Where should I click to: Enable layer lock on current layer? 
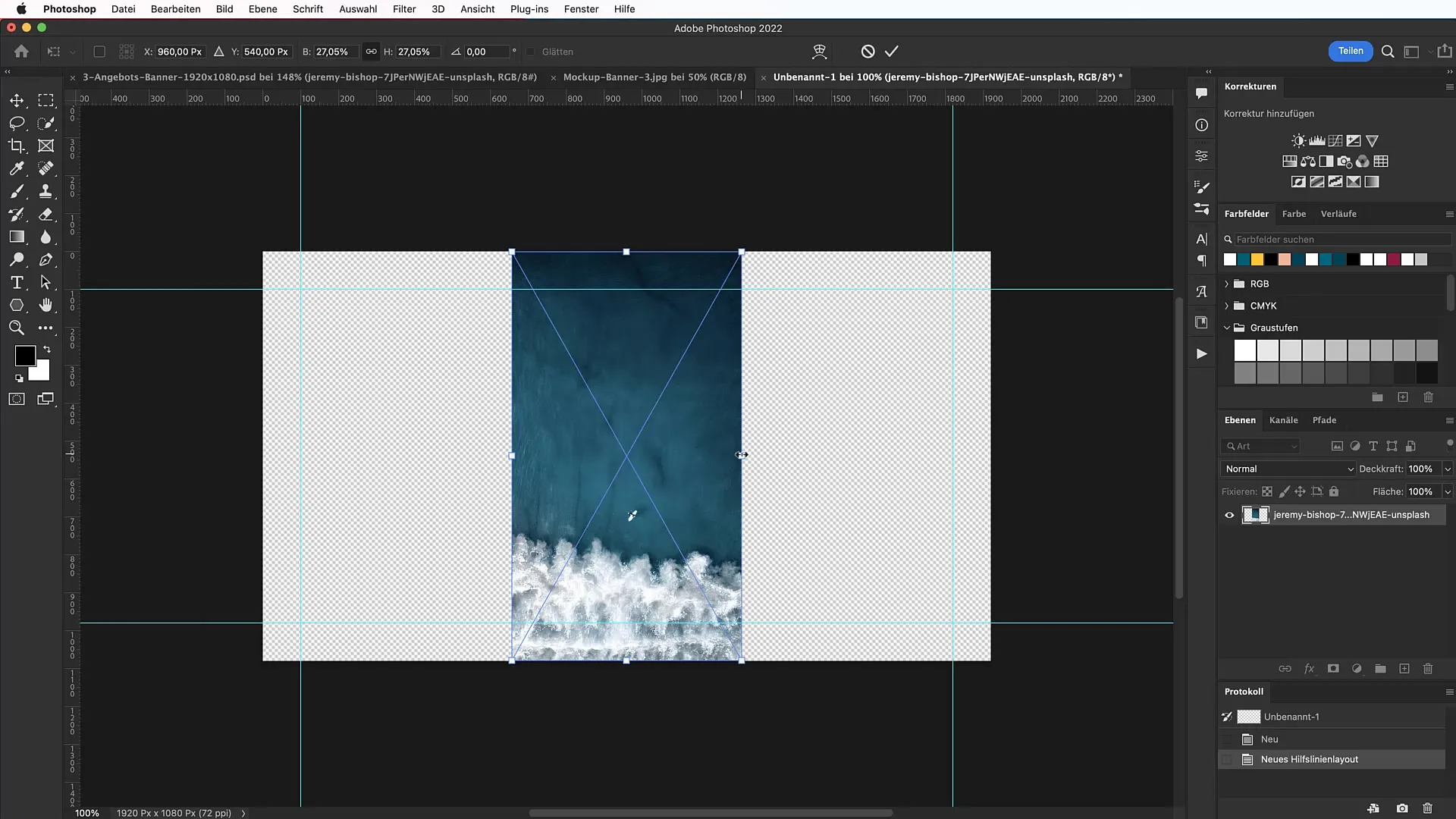(1334, 491)
